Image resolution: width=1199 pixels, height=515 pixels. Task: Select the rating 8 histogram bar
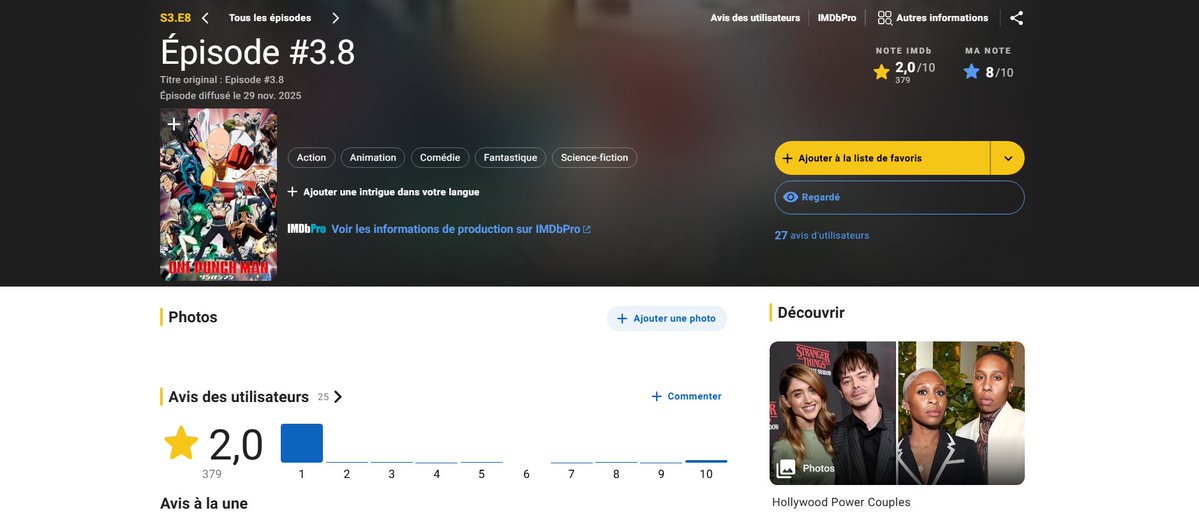(616, 462)
